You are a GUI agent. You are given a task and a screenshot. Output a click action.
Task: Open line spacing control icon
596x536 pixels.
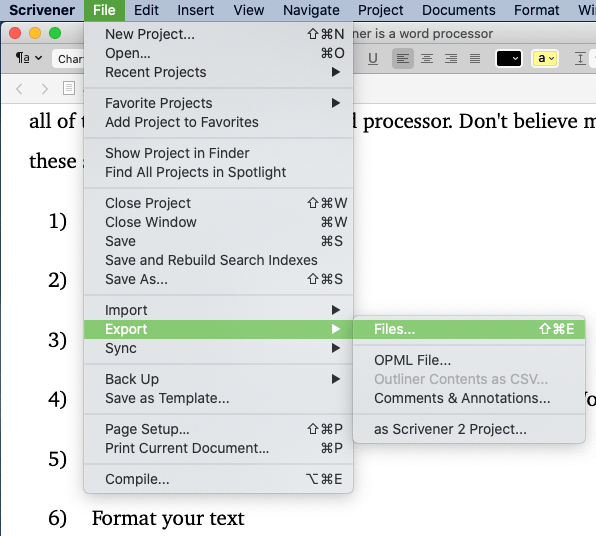click(580, 59)
